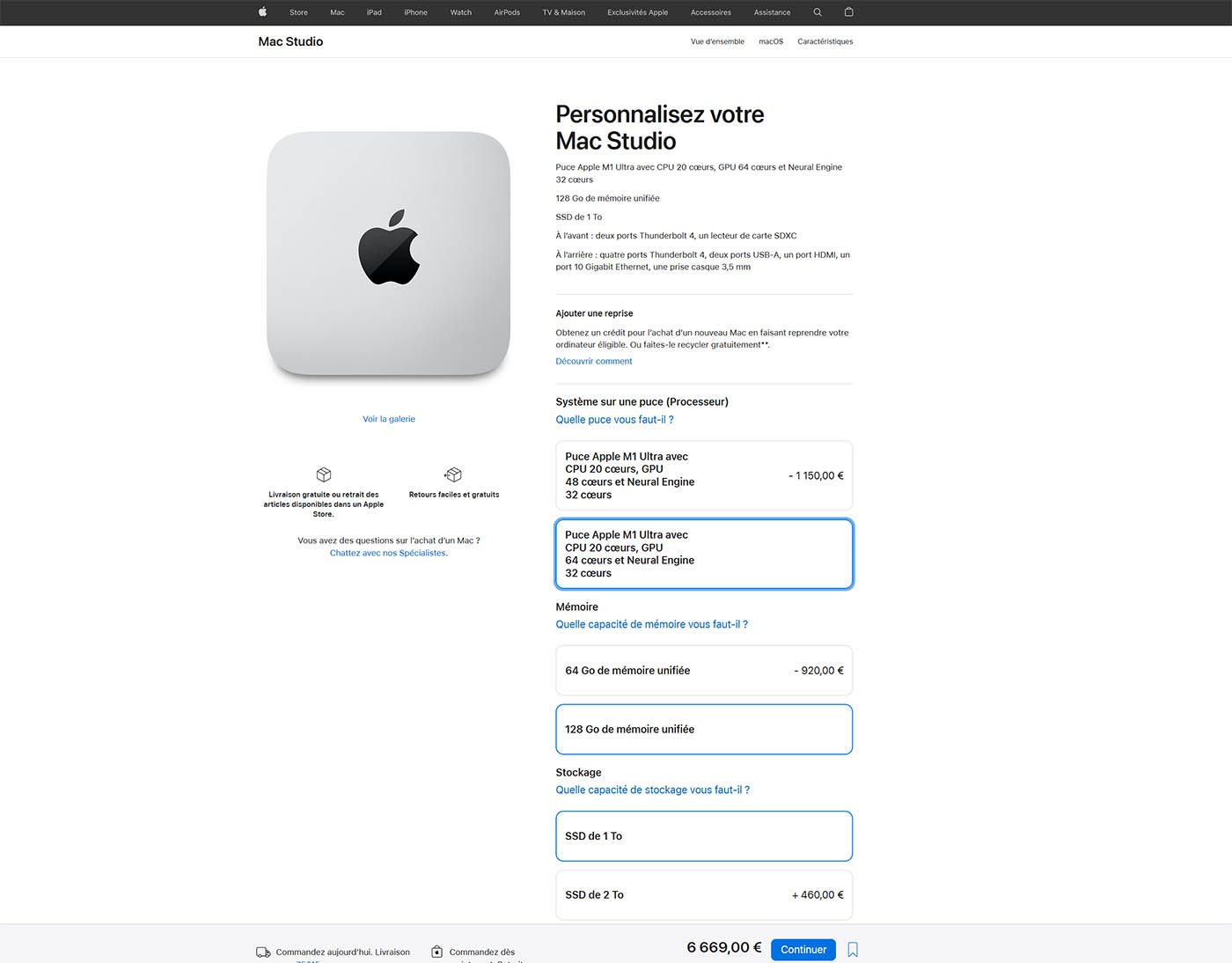
Task: Click the Découvrir comment link
Action: (594, 361)
